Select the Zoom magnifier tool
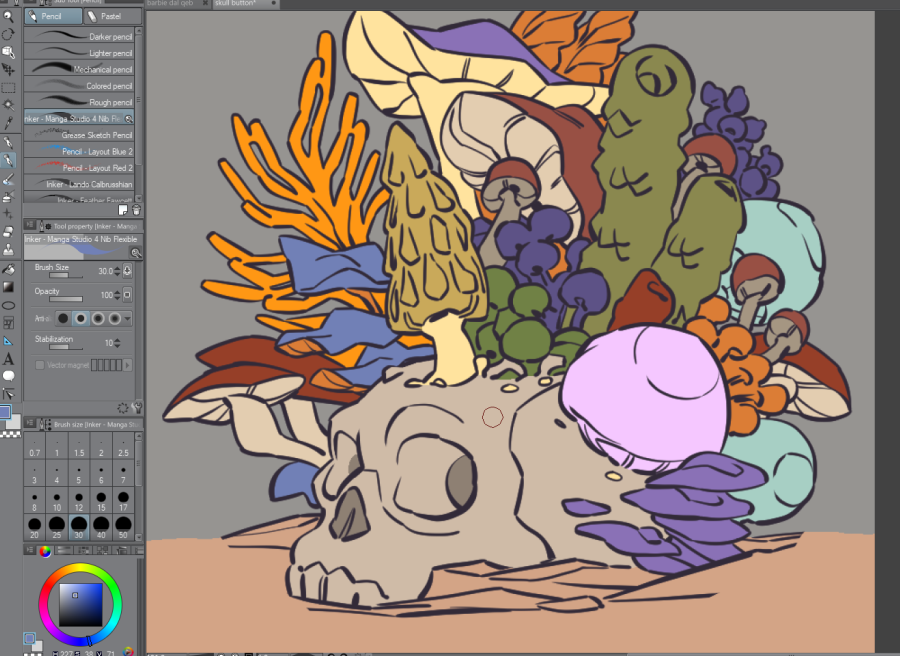Screen dimensions: 900x656 pos(8,16)
